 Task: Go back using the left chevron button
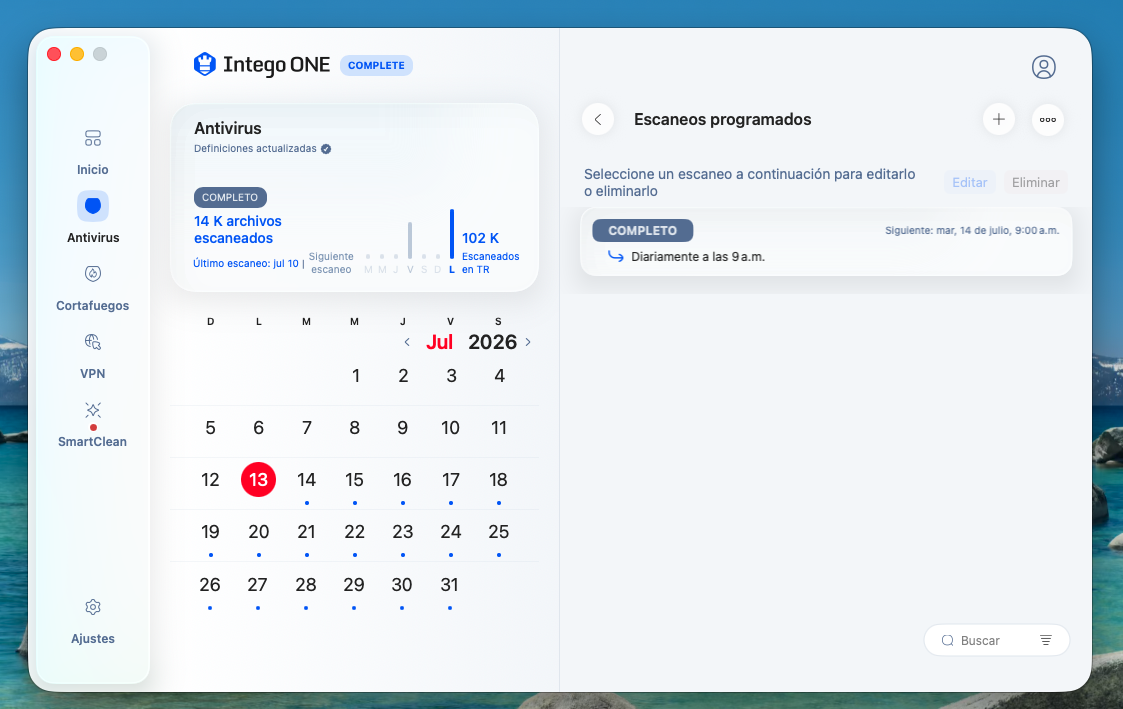click(x=598, y=119)
